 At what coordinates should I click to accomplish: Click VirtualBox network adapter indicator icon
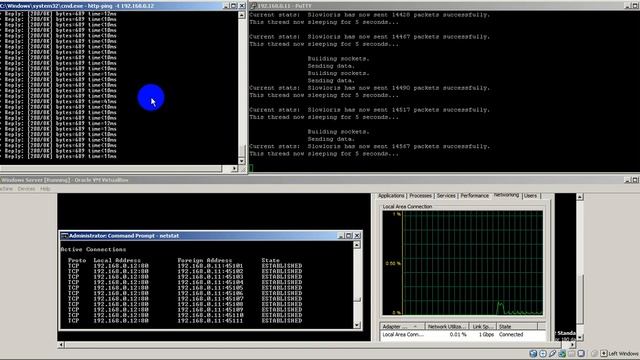(562, 353)
